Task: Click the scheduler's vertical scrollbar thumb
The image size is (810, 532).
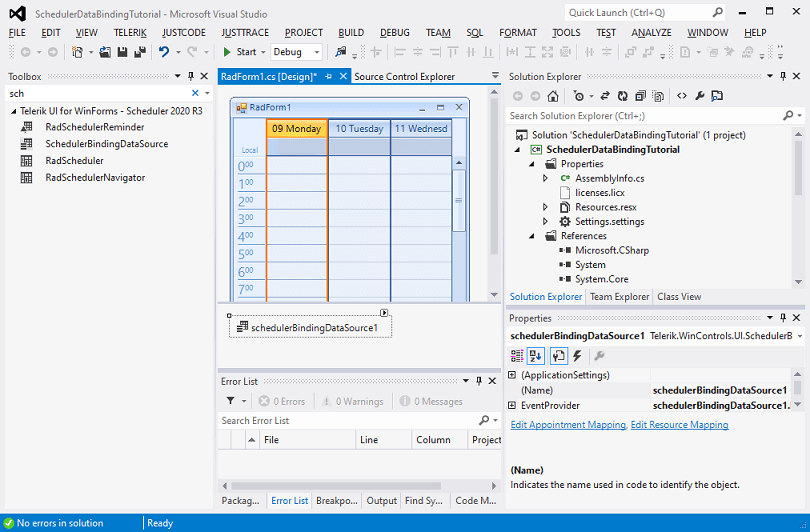Action: (x=458, y=201)
